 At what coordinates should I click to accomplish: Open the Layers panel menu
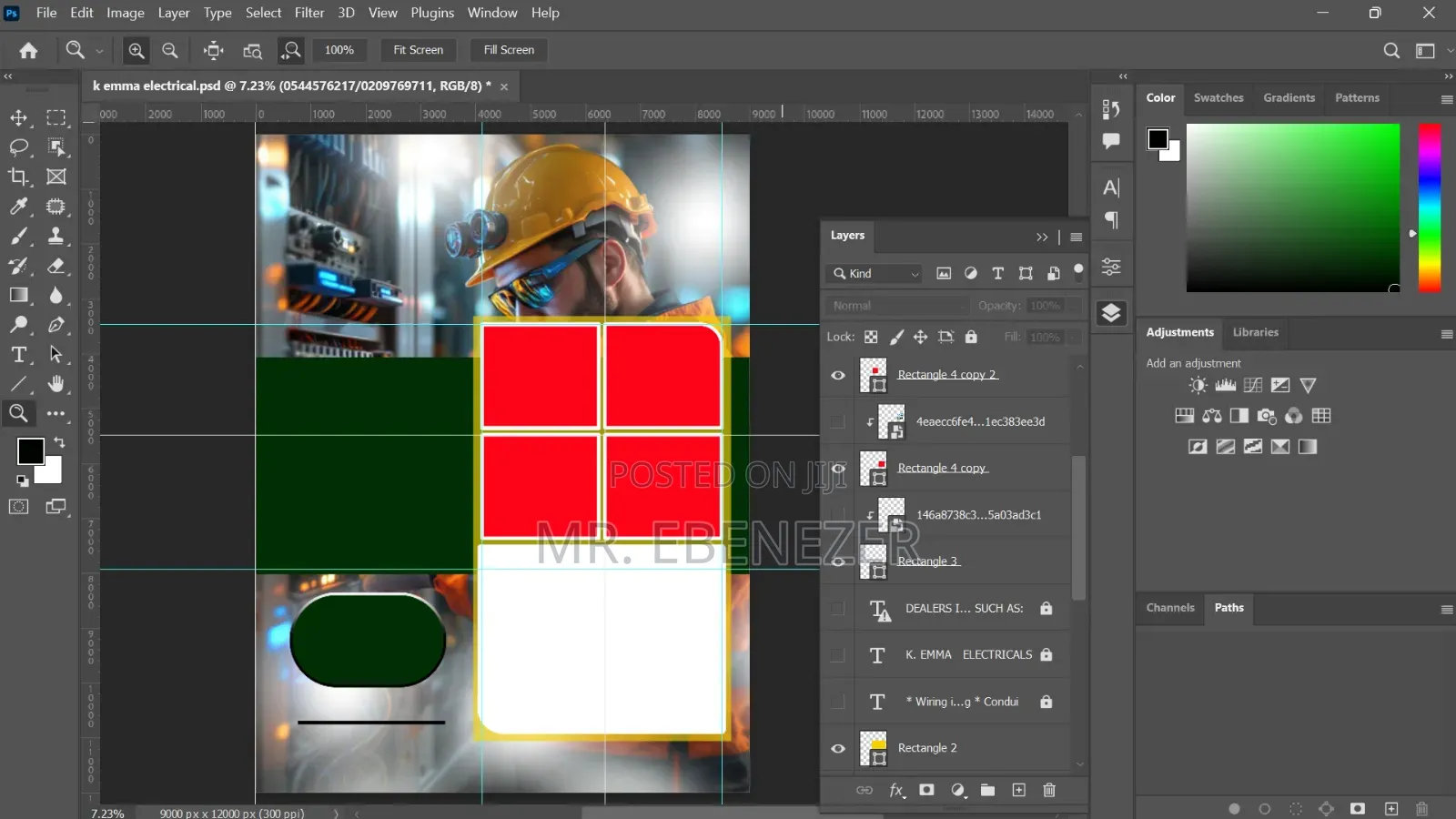point(1077,237)
